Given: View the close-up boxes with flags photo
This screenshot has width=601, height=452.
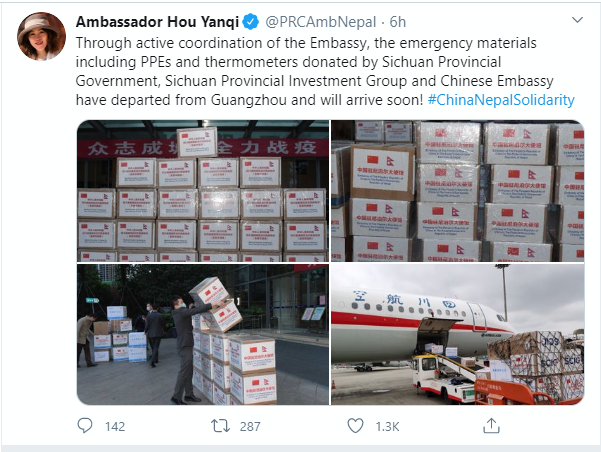Looking at the screenshot, I should [458, 191].
